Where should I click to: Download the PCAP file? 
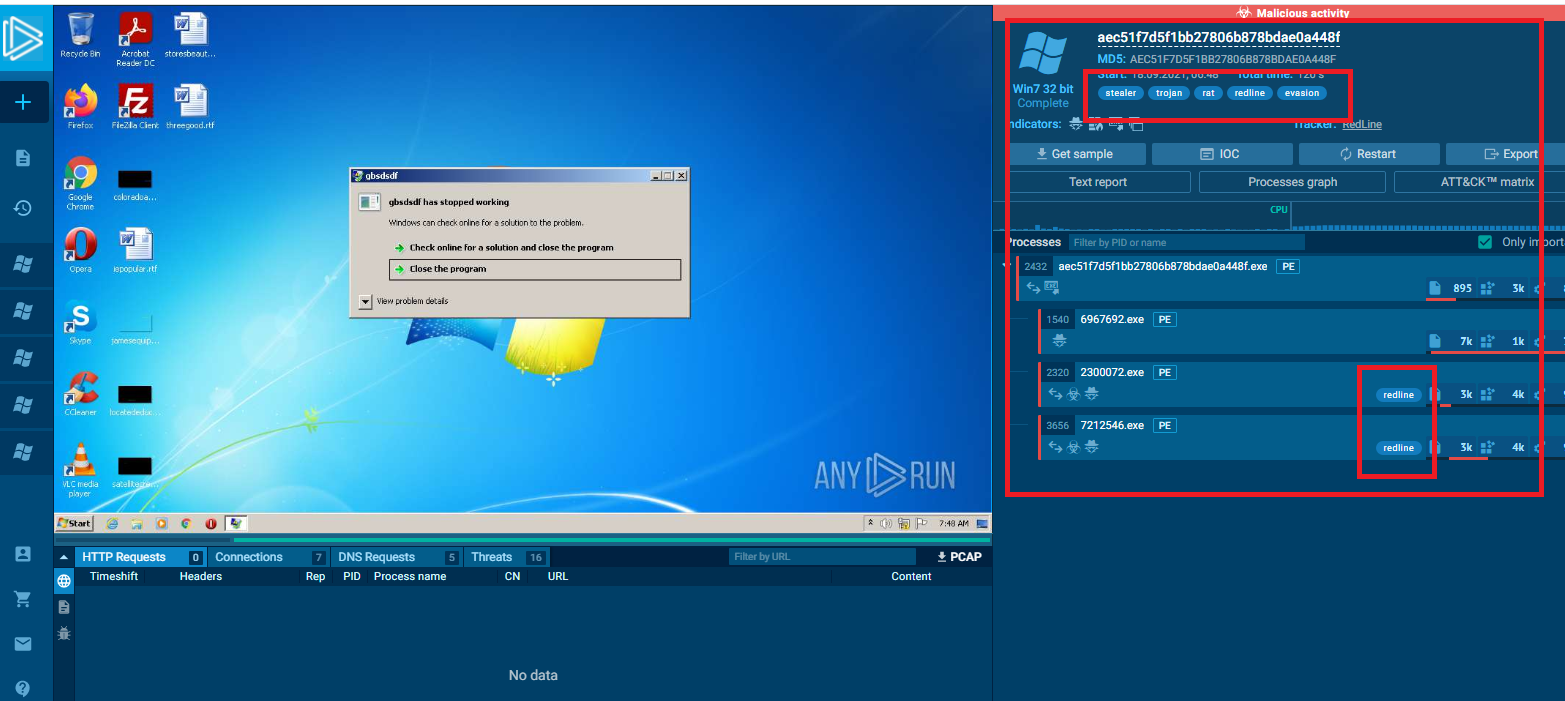click(958, 557)
